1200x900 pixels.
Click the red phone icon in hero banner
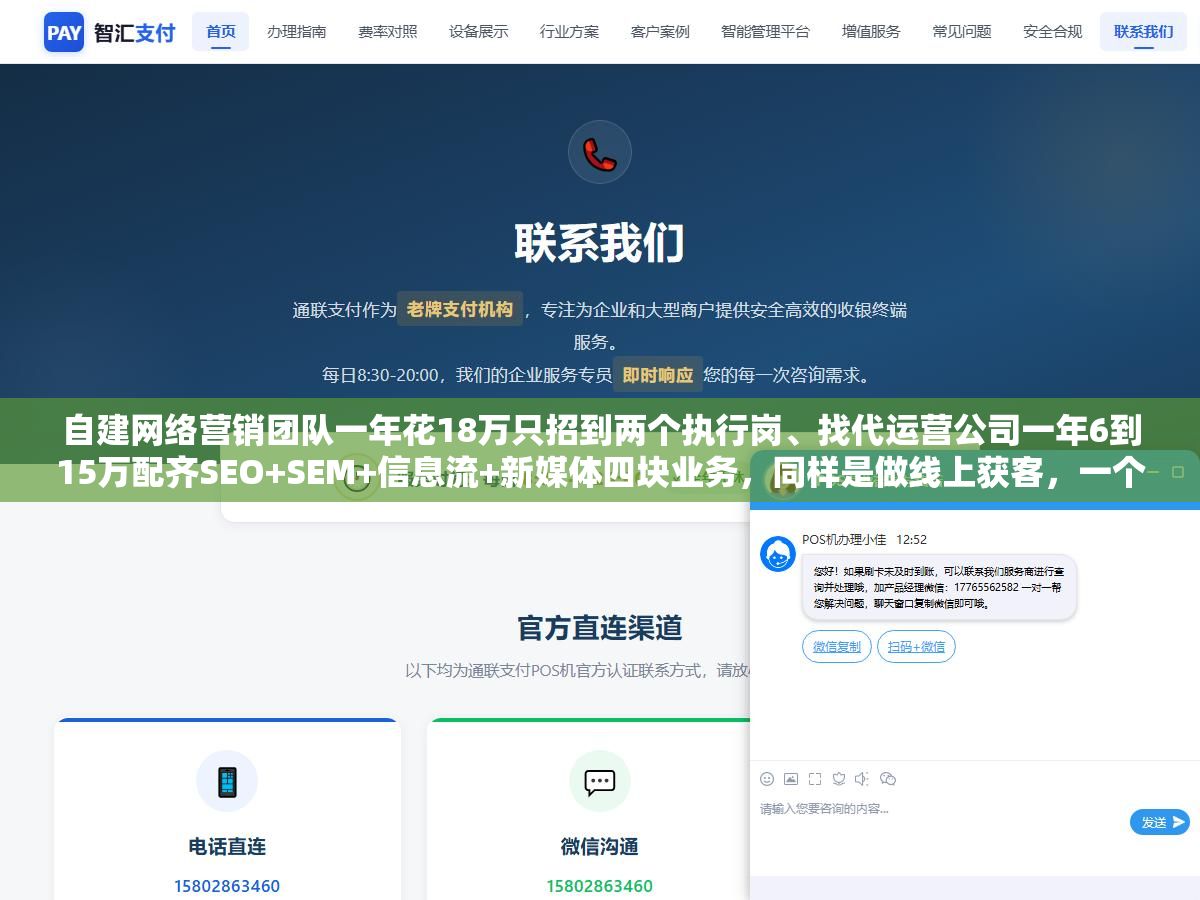600,152
